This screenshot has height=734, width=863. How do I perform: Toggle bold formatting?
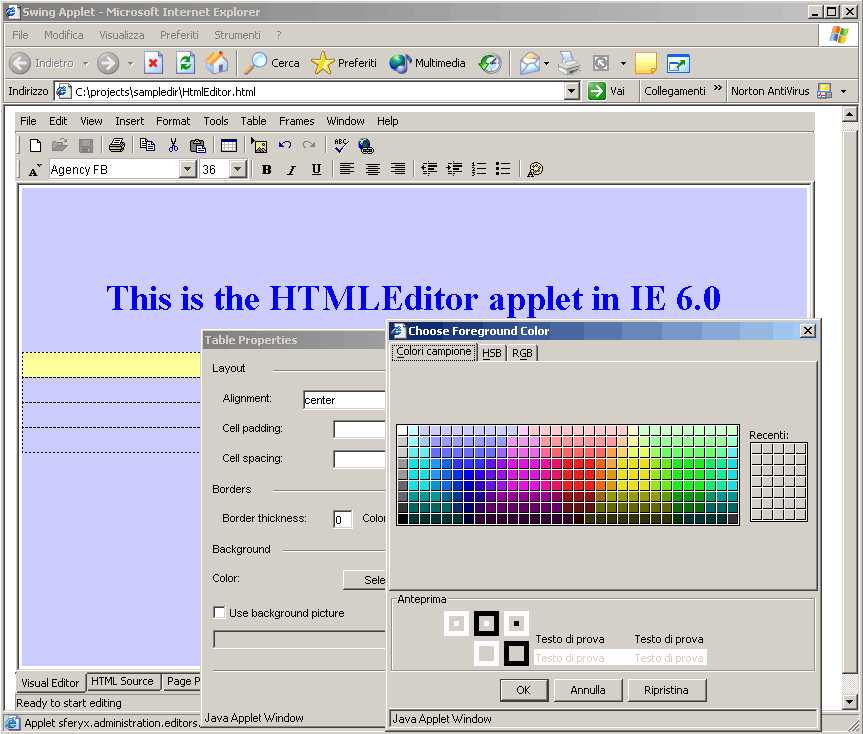pyautogui.click(x=266, y=170)
